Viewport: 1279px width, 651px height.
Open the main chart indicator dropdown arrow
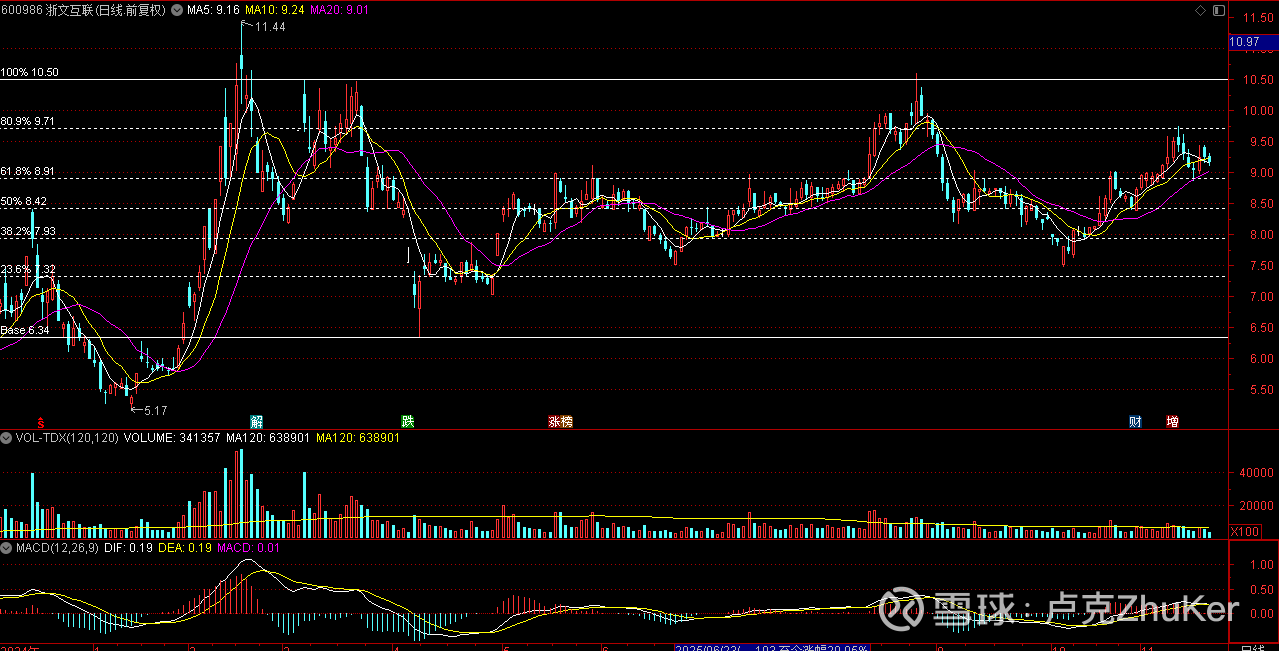point(179,9)
